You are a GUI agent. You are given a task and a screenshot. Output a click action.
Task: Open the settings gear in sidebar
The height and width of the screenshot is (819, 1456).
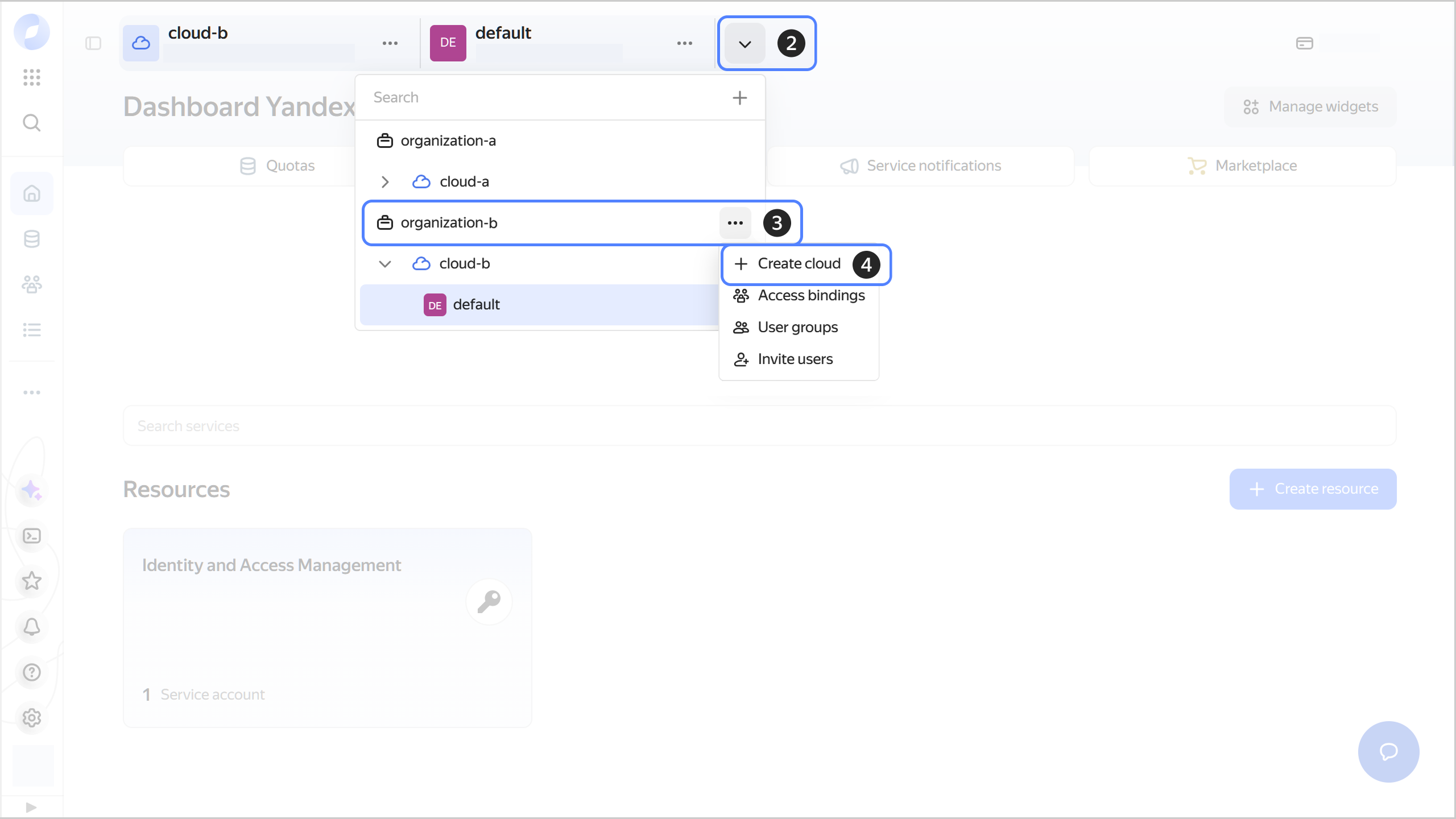[32, 718]
